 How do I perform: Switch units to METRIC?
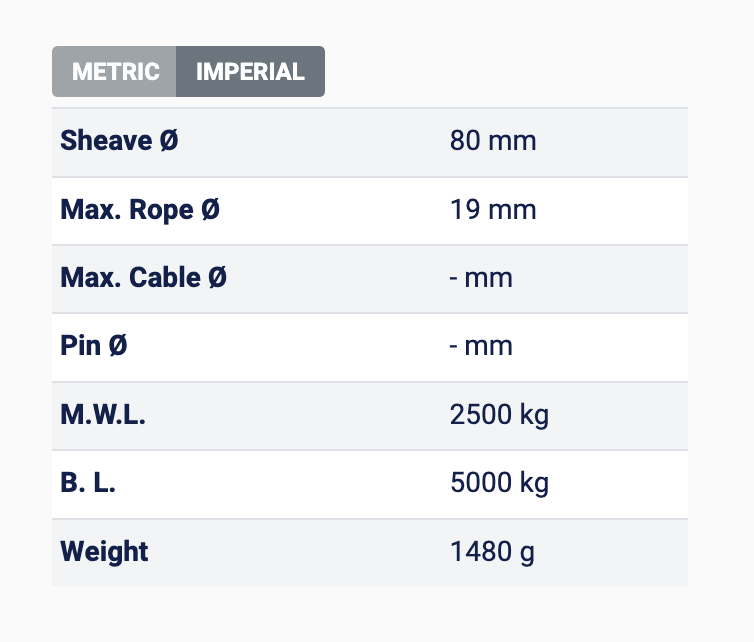click(115, 72)
